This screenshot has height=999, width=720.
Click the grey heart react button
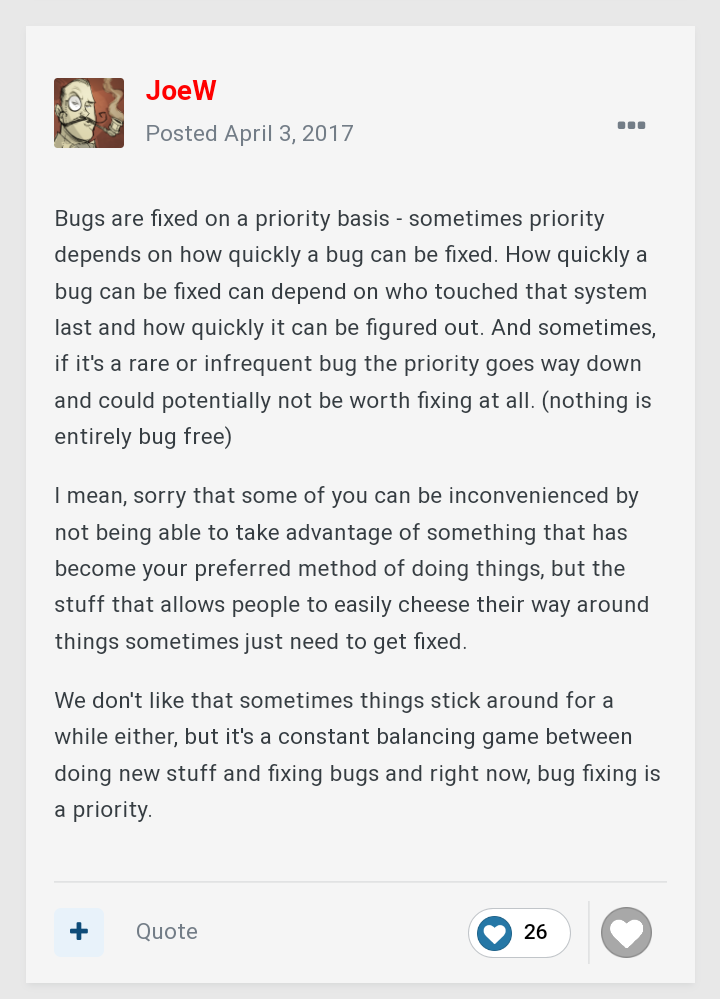[x=626, y=933]
